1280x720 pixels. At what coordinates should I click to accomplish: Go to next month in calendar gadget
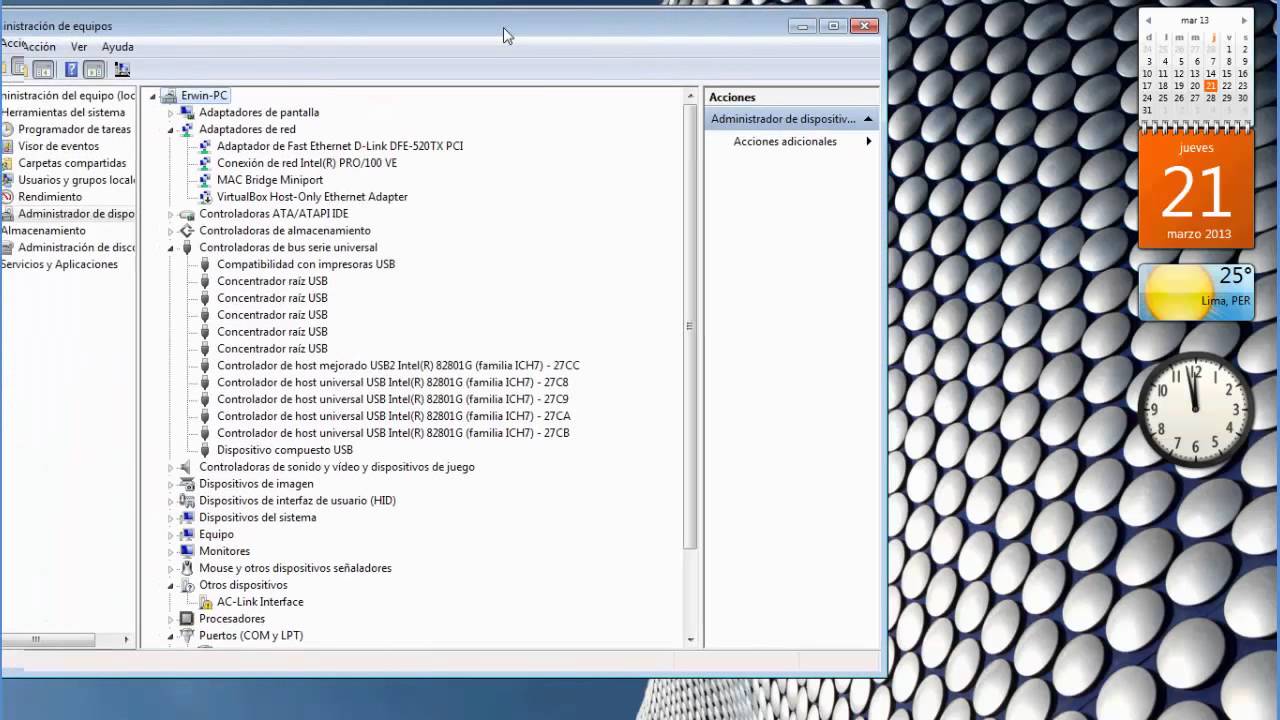tap(1244, 20)
